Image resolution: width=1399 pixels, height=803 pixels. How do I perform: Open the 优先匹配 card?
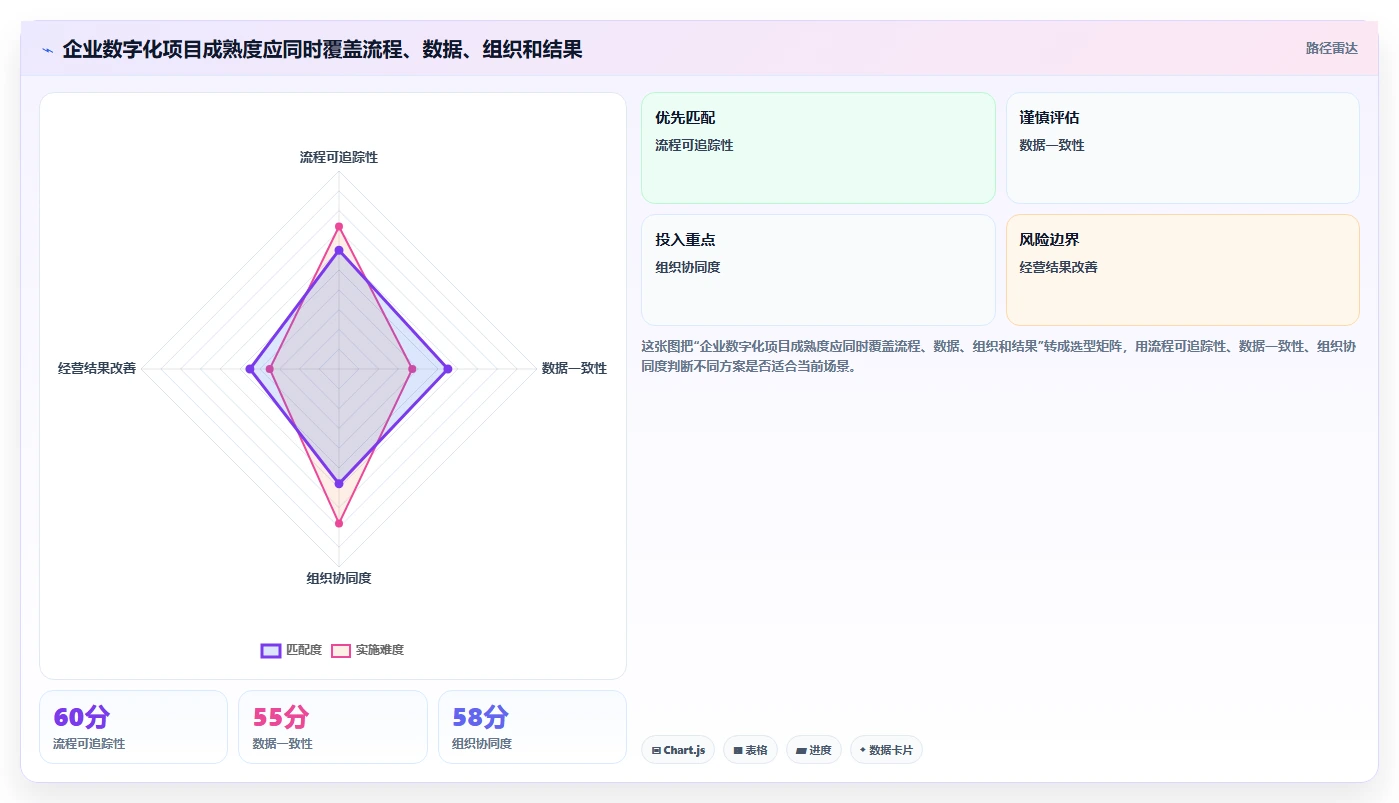click(818, 148)
